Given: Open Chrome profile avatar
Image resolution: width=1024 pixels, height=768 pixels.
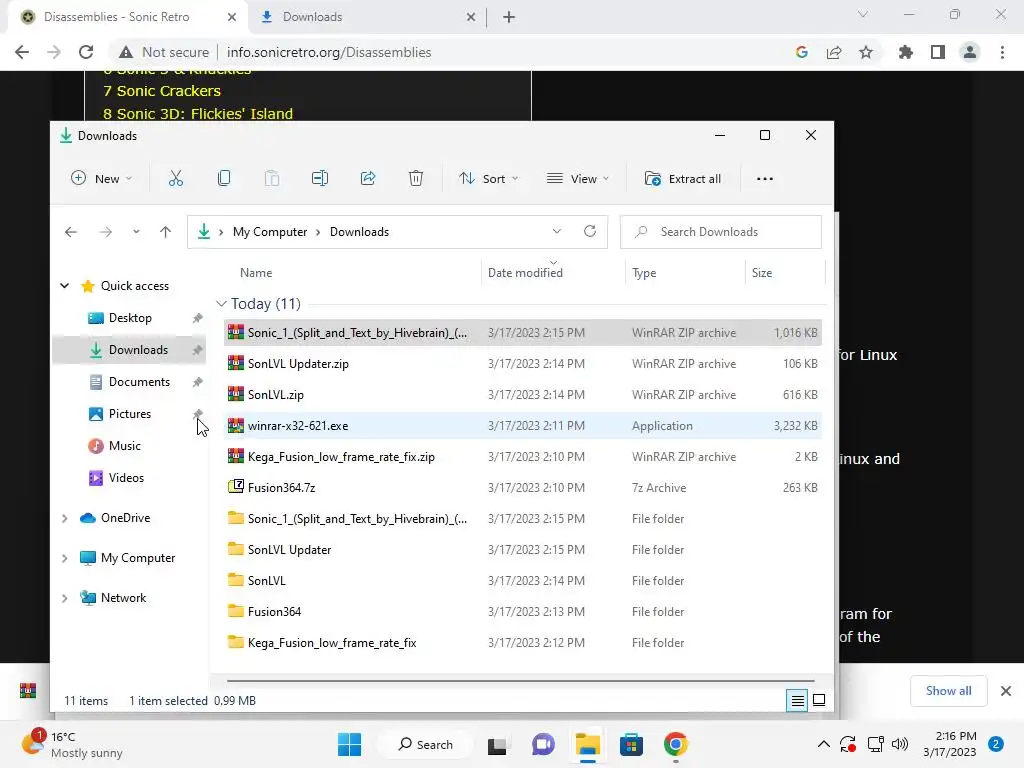Looking at the screenshot, I should [x=970, y=52].
